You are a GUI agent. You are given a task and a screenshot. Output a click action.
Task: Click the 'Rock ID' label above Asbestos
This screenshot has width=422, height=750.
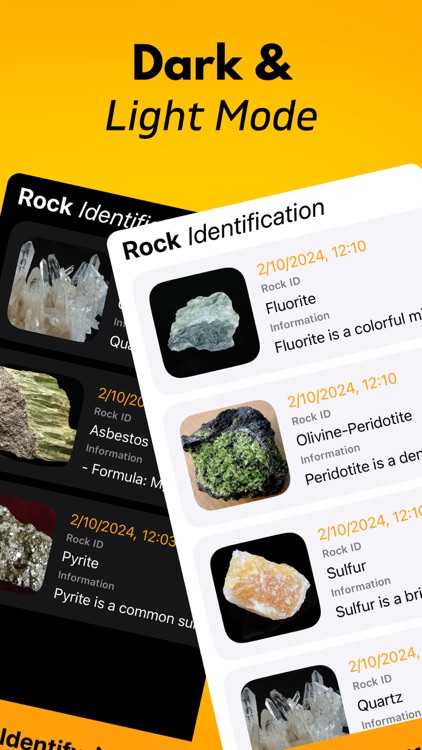coord(112,414)
